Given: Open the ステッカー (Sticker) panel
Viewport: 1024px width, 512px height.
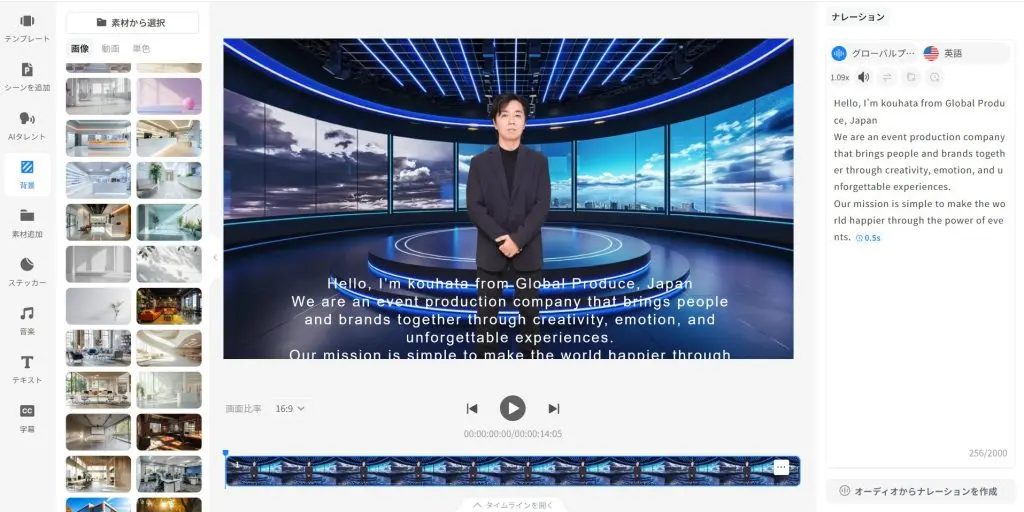Looking at the screenshot, I should pos(27,270).
